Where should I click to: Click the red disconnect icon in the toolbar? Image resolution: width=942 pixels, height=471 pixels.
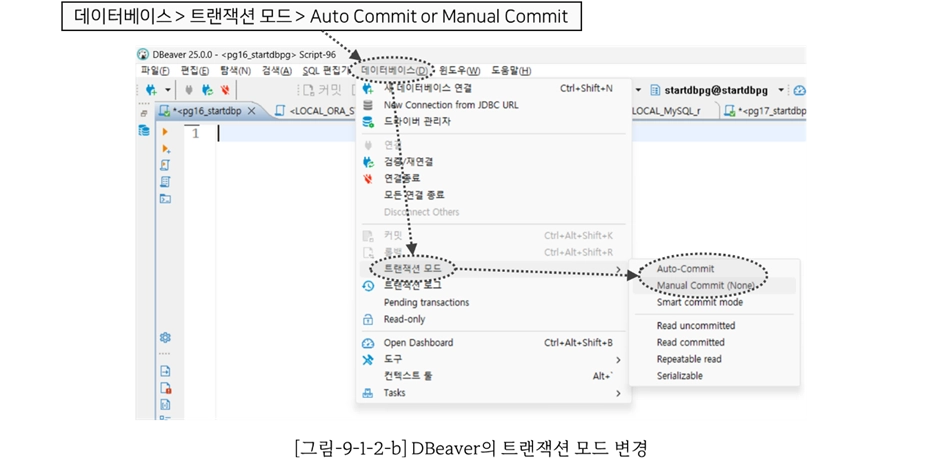[225, 90]
